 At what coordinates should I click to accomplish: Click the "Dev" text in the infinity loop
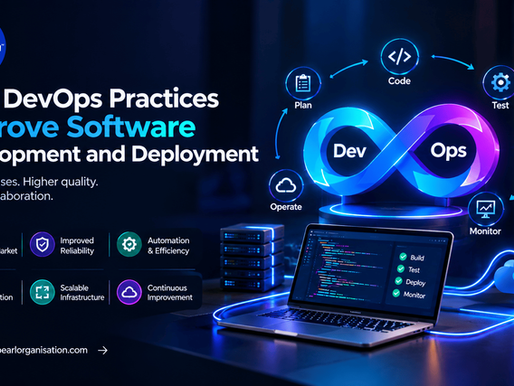(350, 151)
